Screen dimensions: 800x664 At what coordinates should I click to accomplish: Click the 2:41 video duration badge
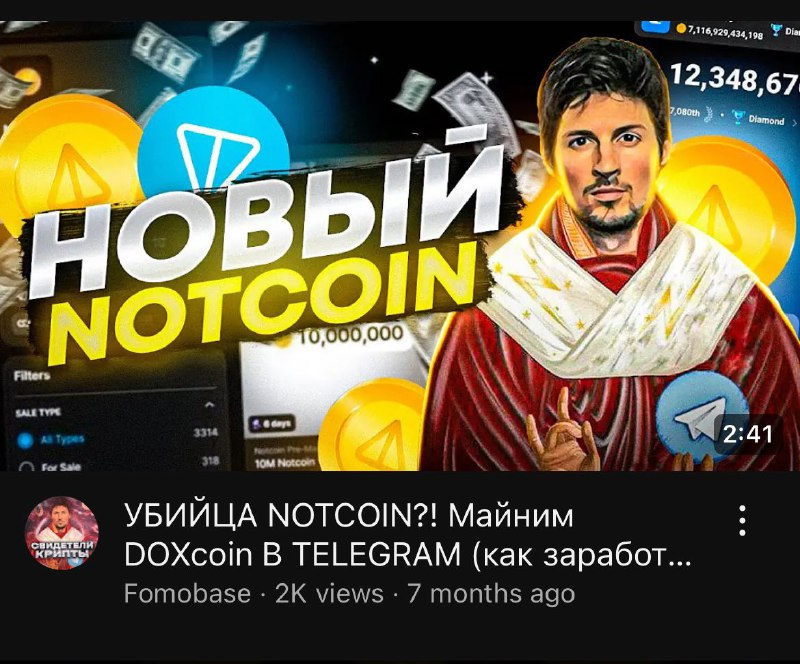pos(747,434)
